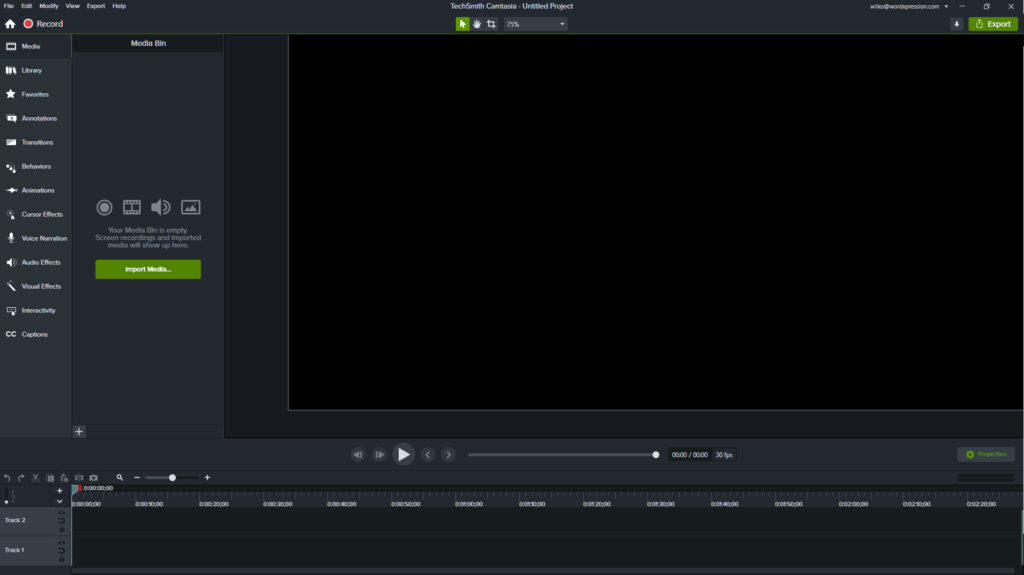Go to next marker with right chevron
Screen dimensions: 1024x575
(x=448, y=455)
